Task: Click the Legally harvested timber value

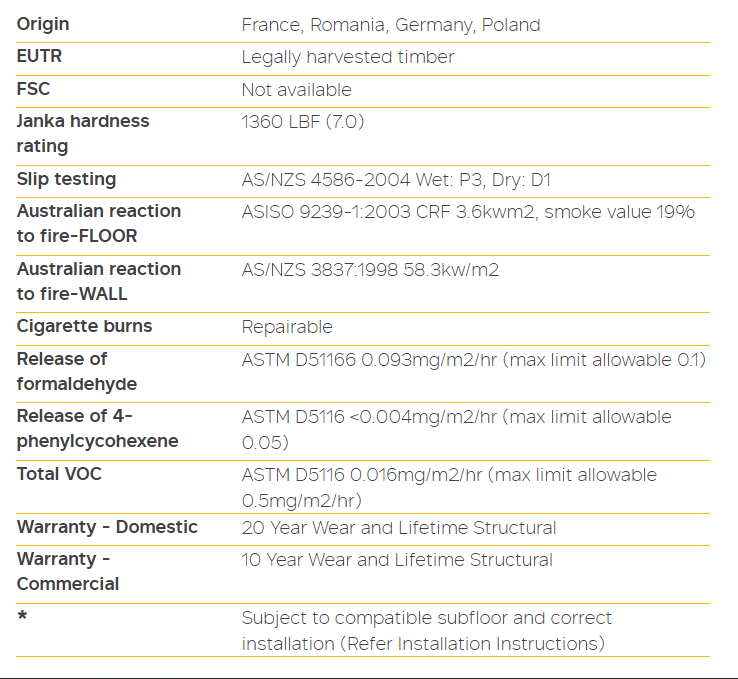Action: [x=348, y=58]
